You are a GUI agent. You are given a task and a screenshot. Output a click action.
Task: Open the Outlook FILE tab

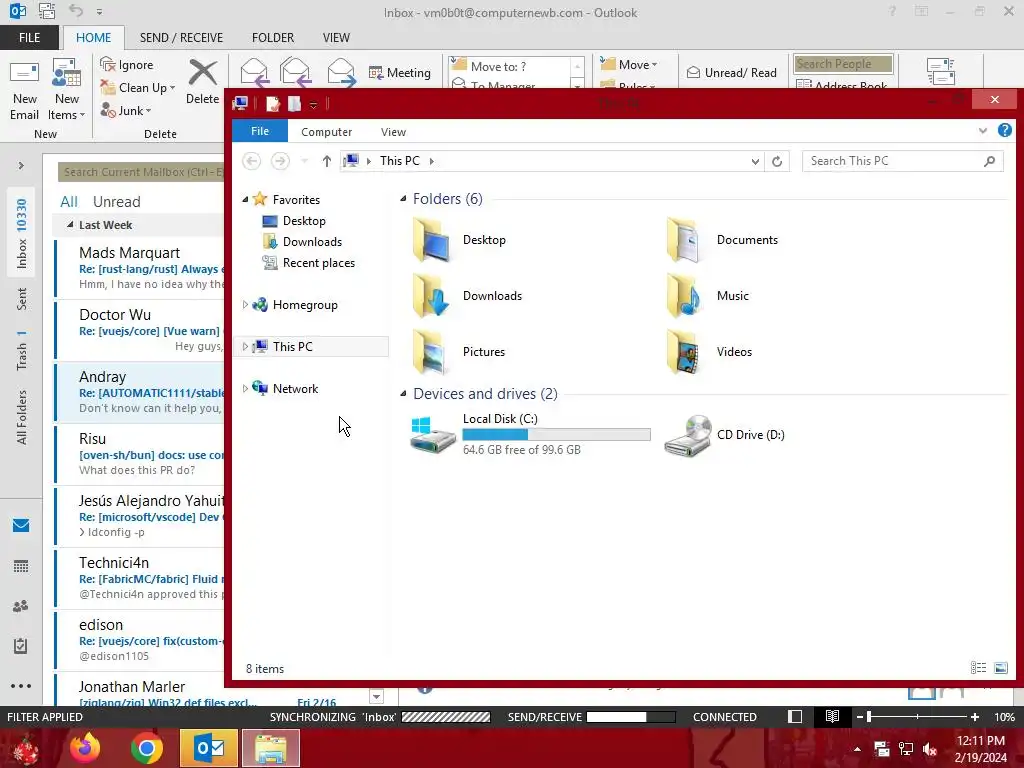pyautogui.click(x=29, y=38)
